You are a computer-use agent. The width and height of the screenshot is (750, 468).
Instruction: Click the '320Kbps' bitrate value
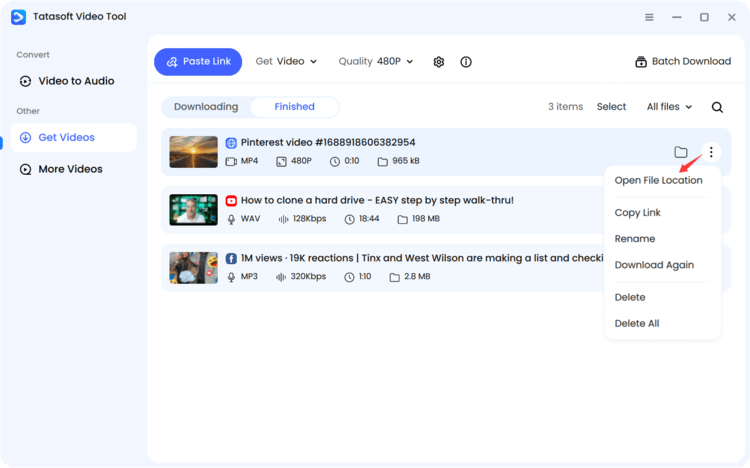click(308, 277)
